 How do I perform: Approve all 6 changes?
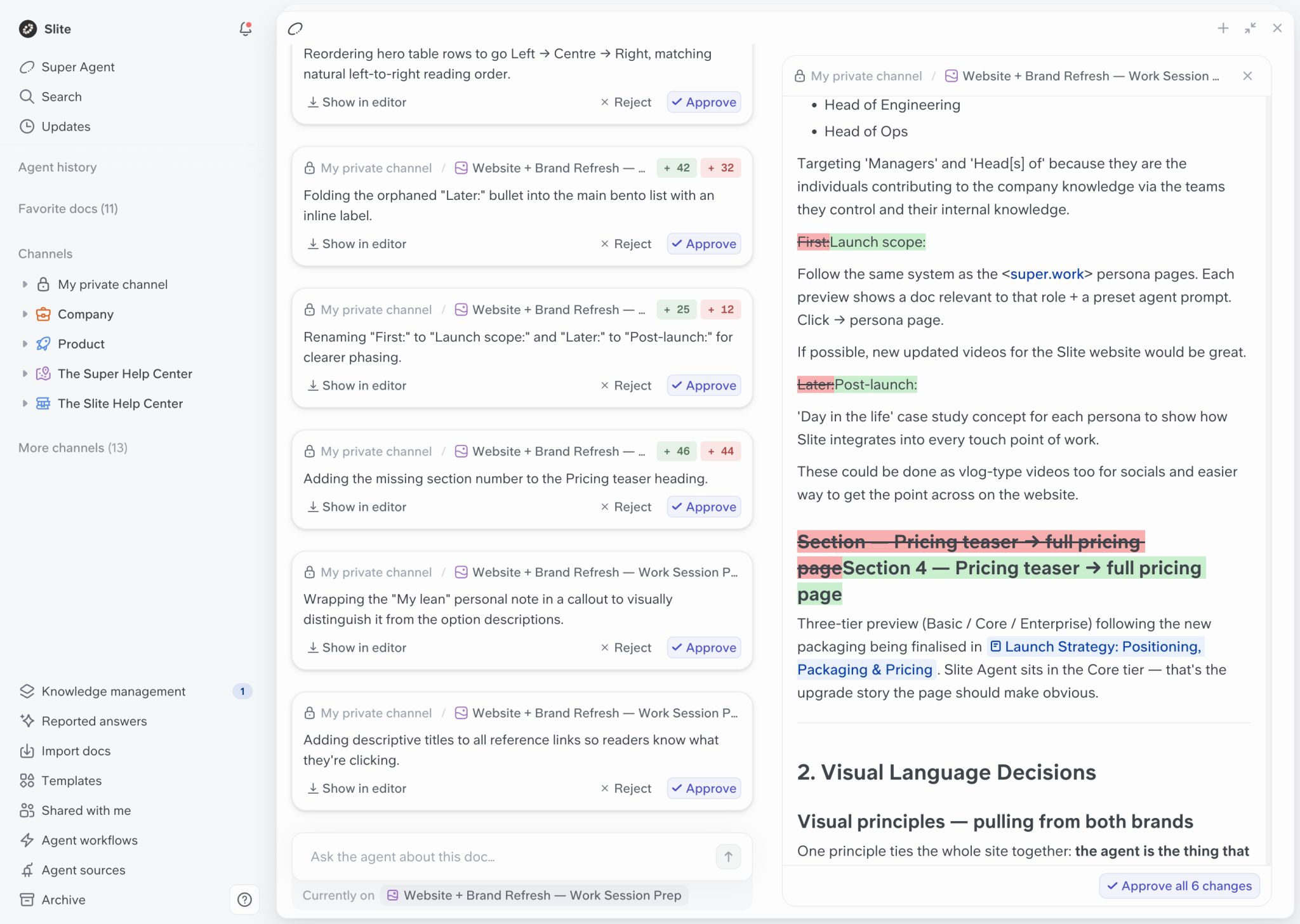pos(1179,885)
